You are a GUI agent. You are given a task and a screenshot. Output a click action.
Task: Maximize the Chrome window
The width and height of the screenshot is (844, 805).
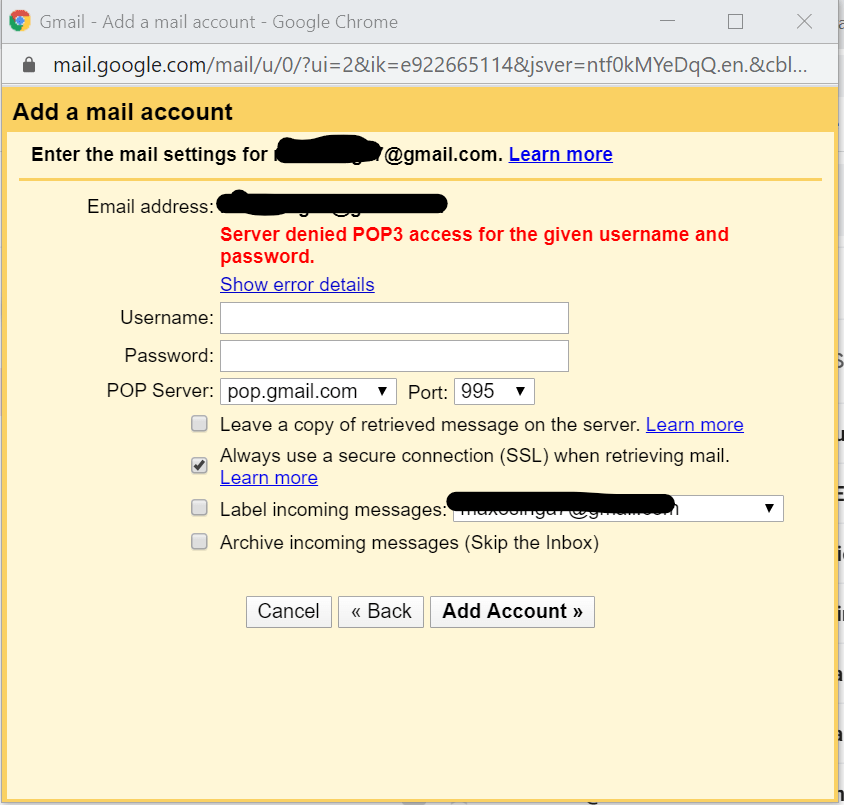click(735, 22)
